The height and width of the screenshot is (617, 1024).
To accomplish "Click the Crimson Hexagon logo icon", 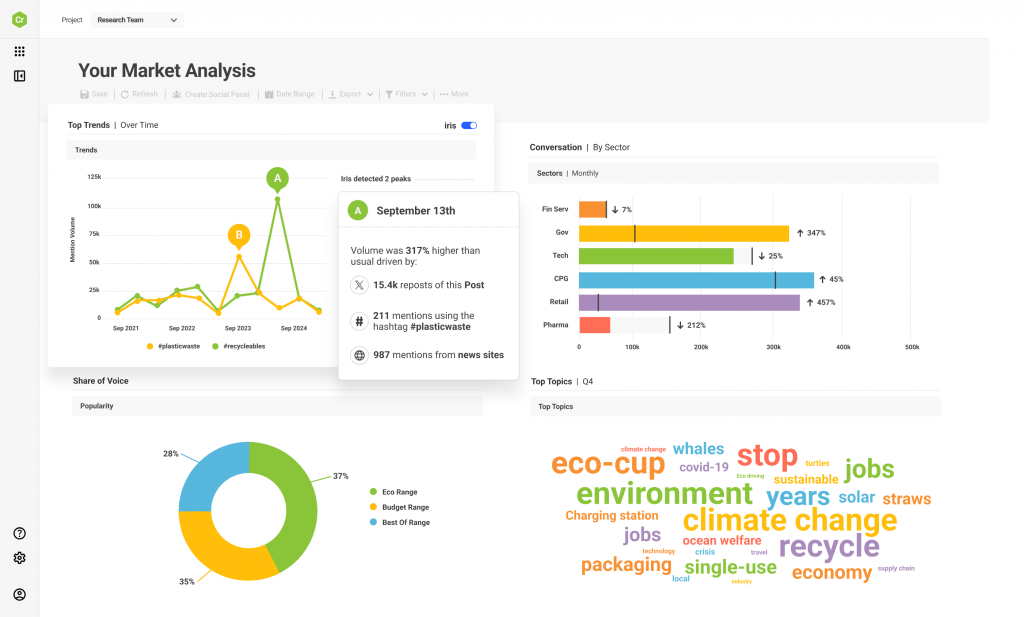I will [19, 19].
